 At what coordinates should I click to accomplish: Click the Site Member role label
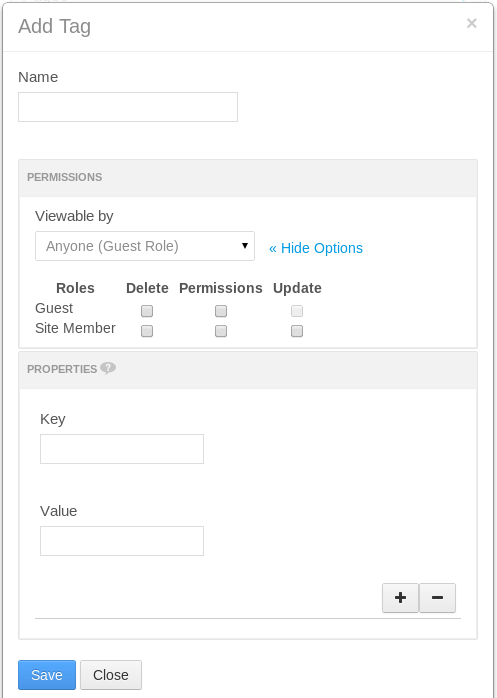[75, 328]
